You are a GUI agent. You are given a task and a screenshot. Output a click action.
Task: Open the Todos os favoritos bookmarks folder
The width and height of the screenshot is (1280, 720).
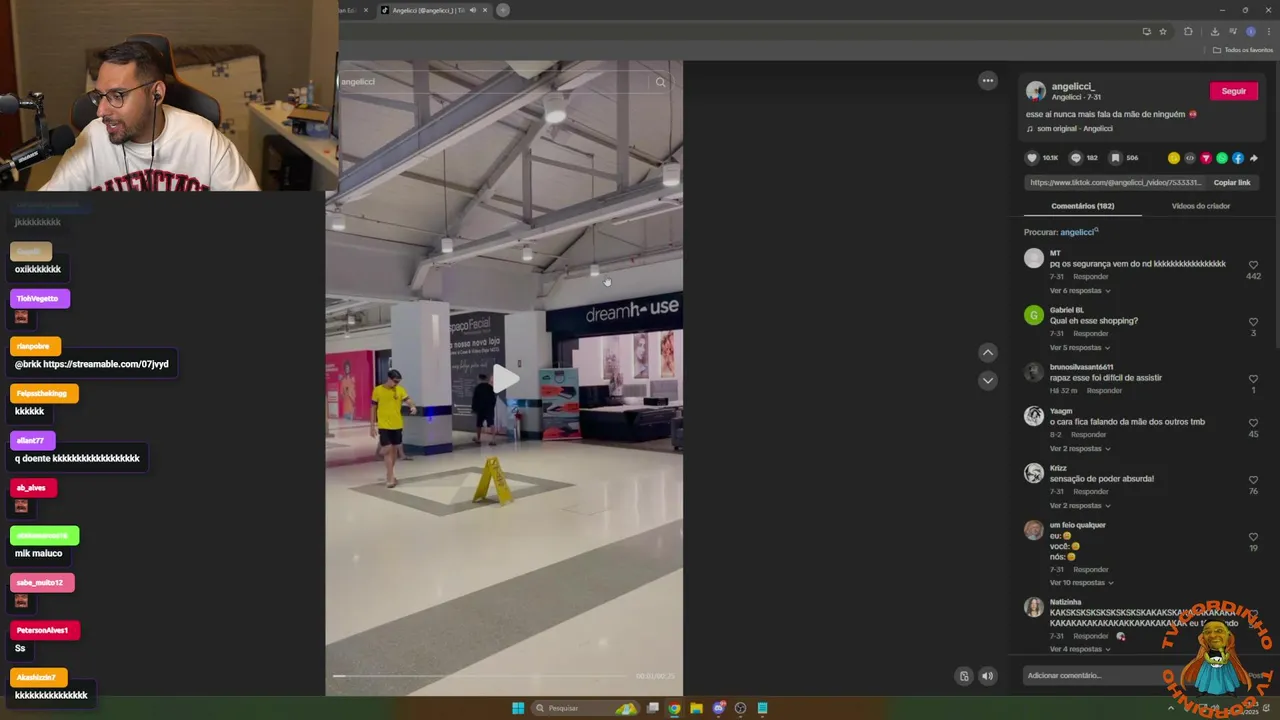[x=1243, y=50]
